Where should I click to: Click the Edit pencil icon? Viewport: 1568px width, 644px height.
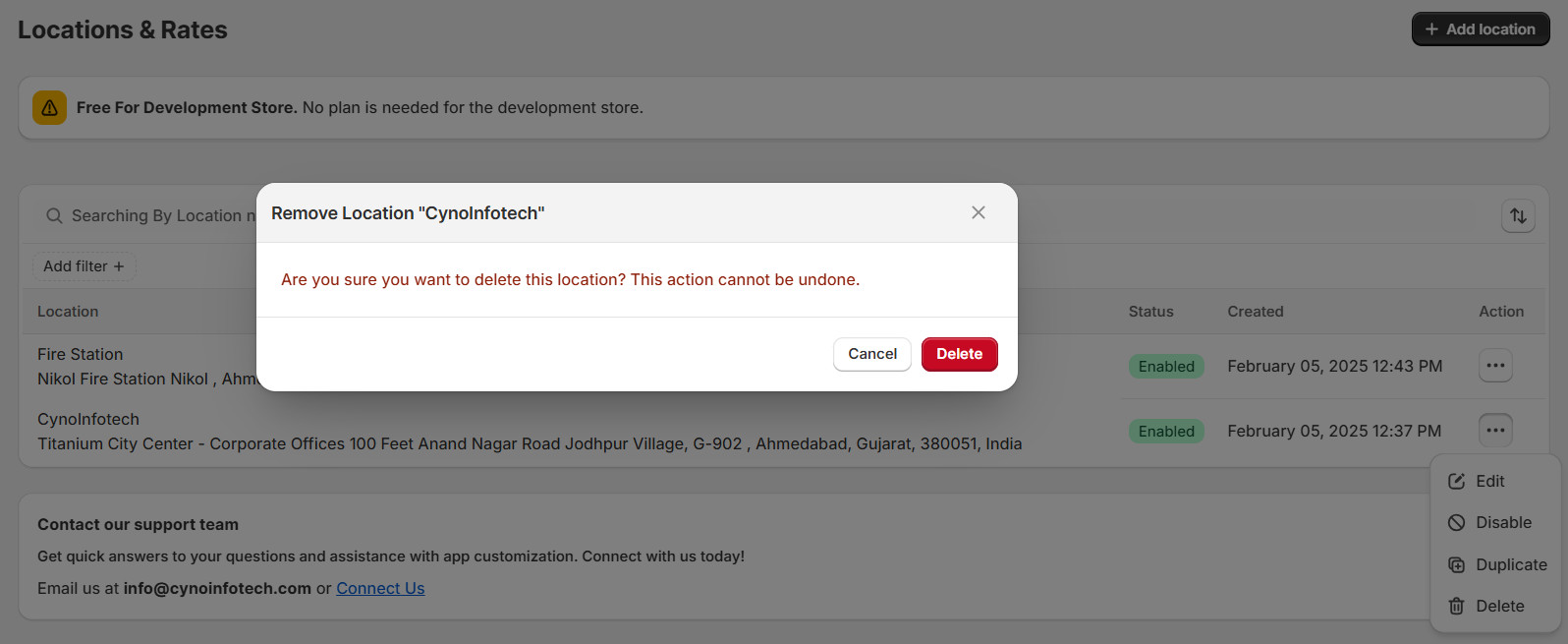coord(1457,482)
